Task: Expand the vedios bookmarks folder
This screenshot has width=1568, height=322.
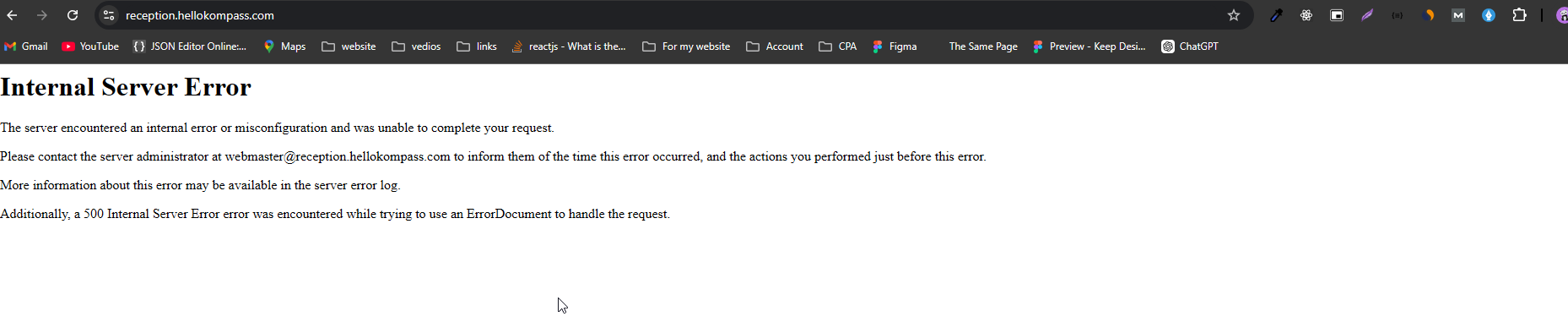Action: (416, 46)
